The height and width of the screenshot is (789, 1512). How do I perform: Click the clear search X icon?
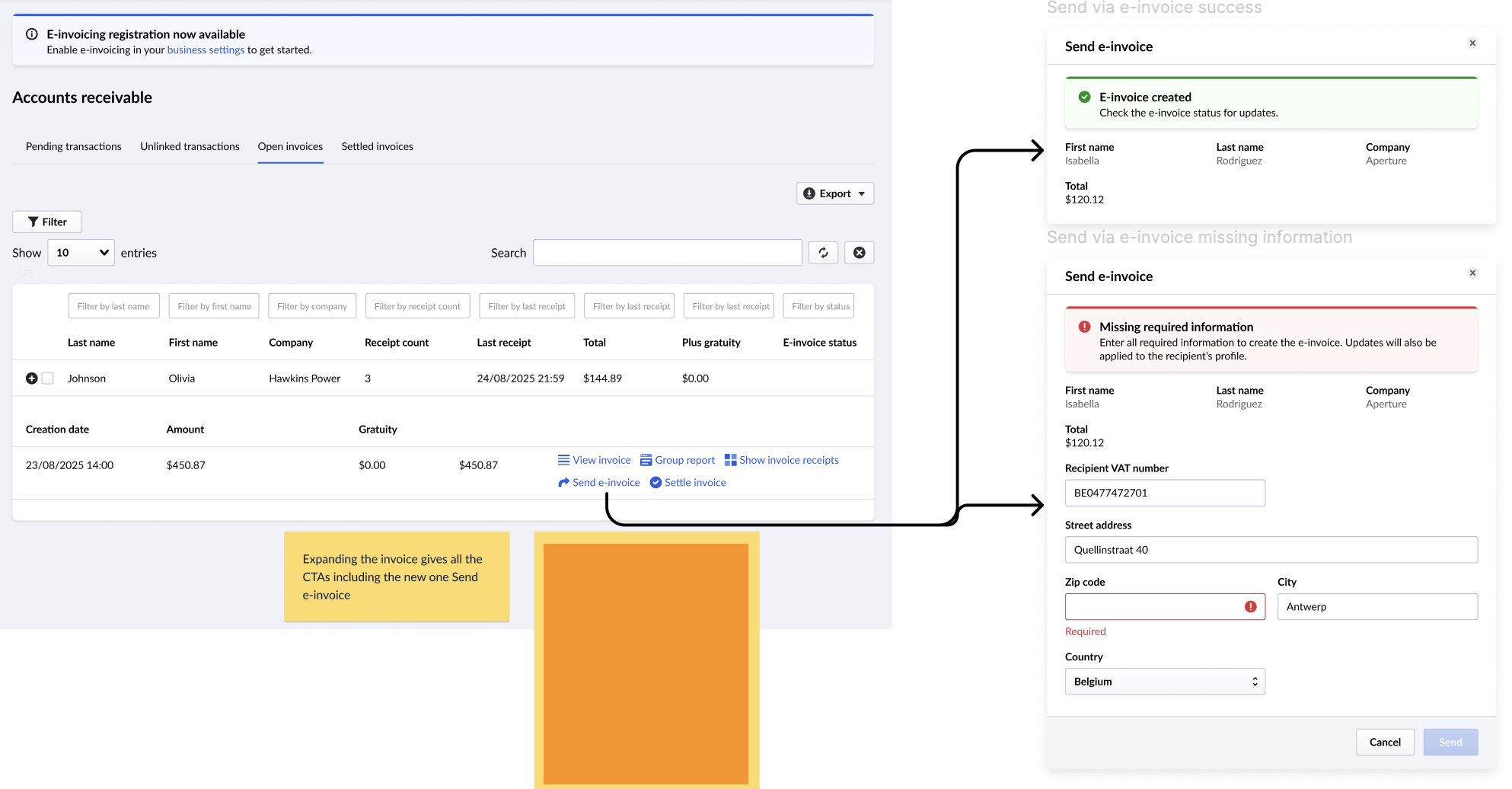pos(859,253)
